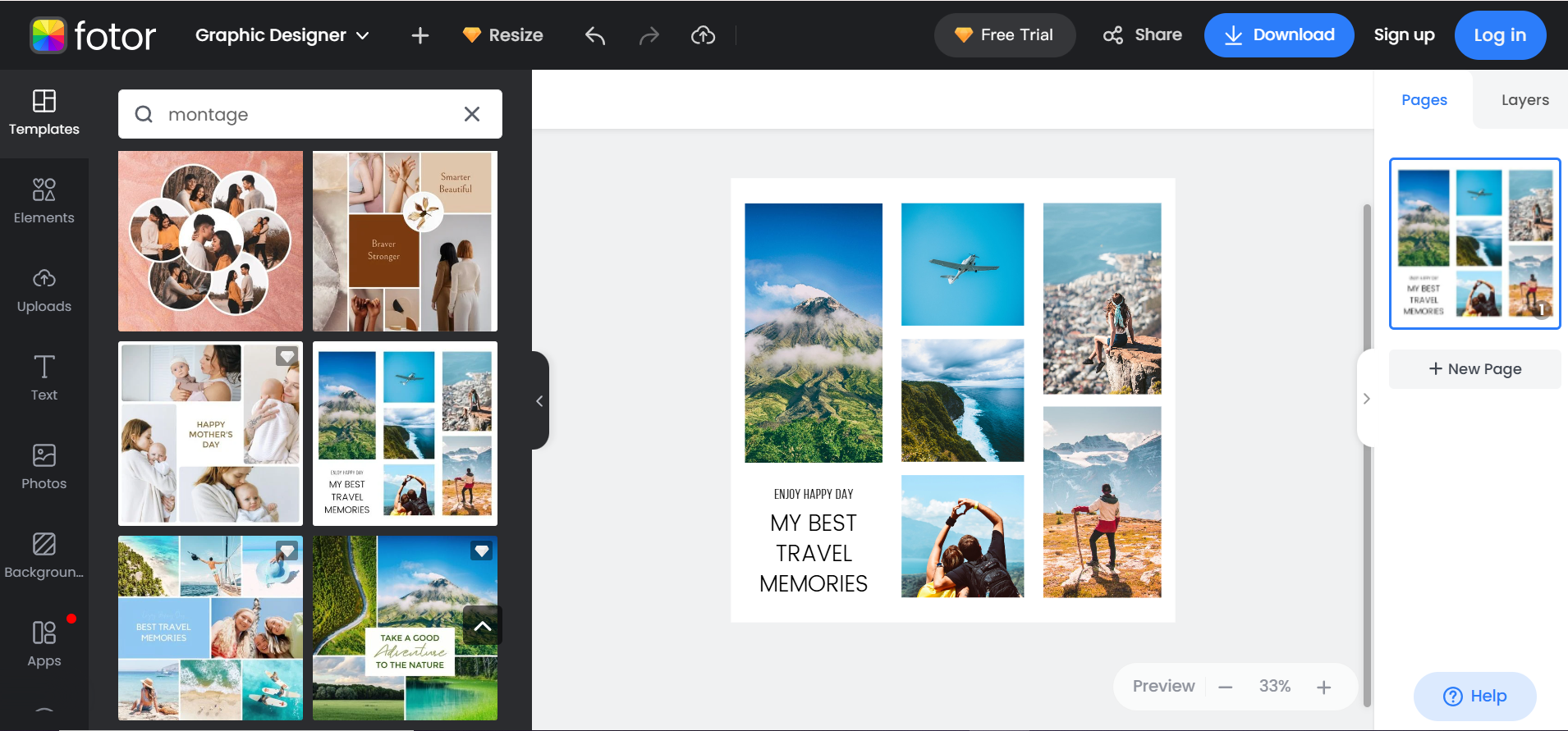Image resolution: width=1568 pixels, height=731 pixels.
Task: Select the Smarter Beautiful collage template
Action: [x=405, y=241]
